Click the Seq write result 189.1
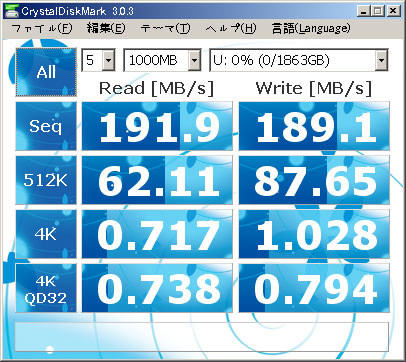Image resolution: width=406 pixels, height=362 pixels. click(x=314, y=126)
